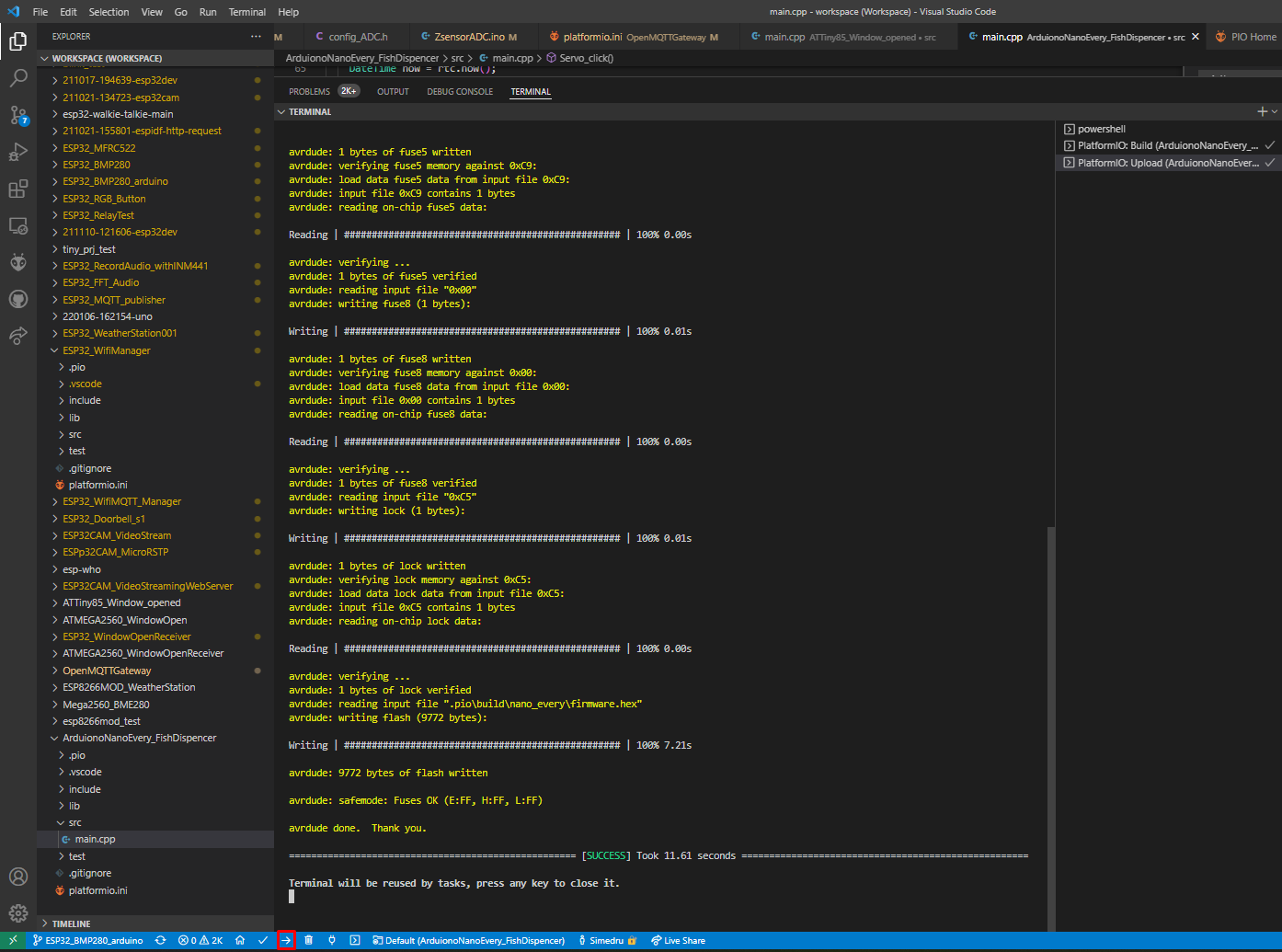Screen dimensions: 1282x952
Task: Click errors and warnings count in status bar
Action: point(200,940)
